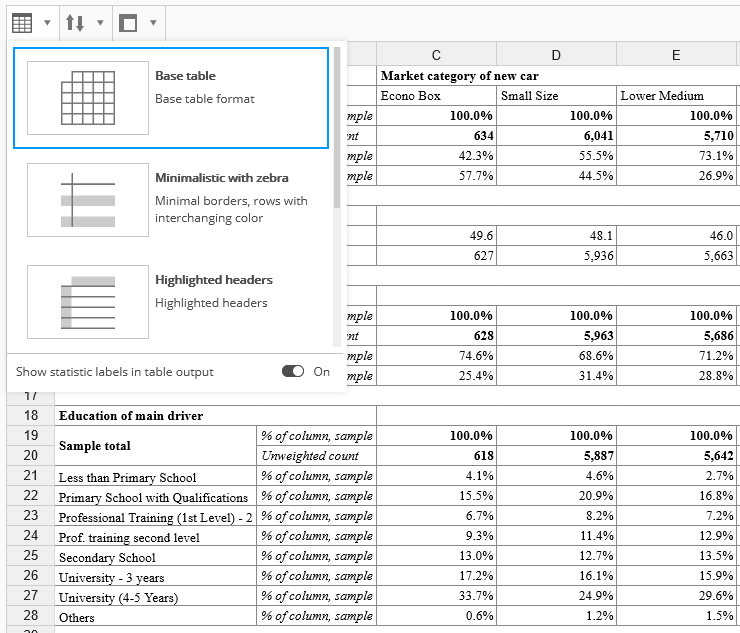Open the frame layout dropdown arrow
Screen dimensions: 740x633
(153, 22)
